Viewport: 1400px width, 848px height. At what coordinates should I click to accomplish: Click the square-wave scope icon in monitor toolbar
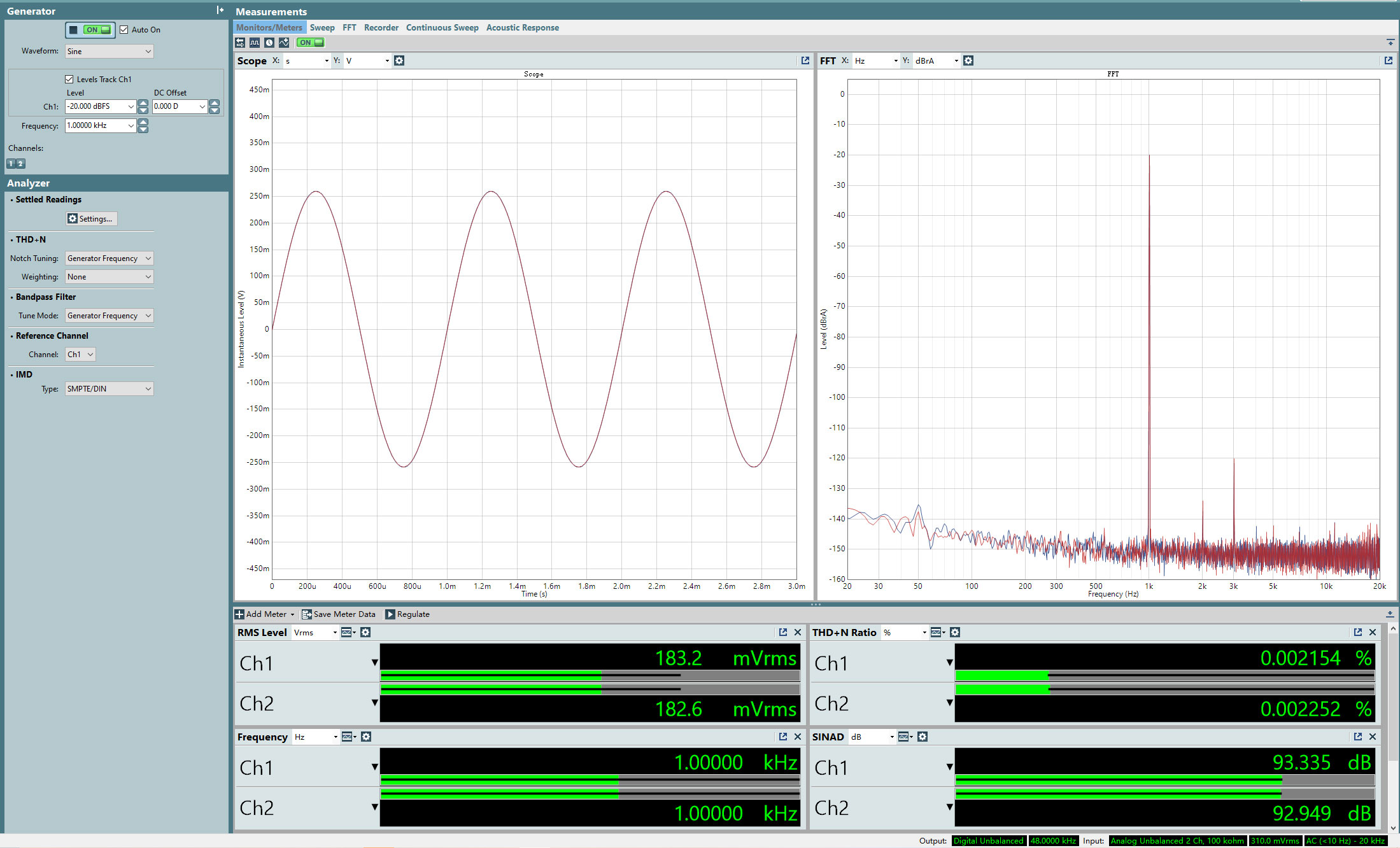coord(255,43)
